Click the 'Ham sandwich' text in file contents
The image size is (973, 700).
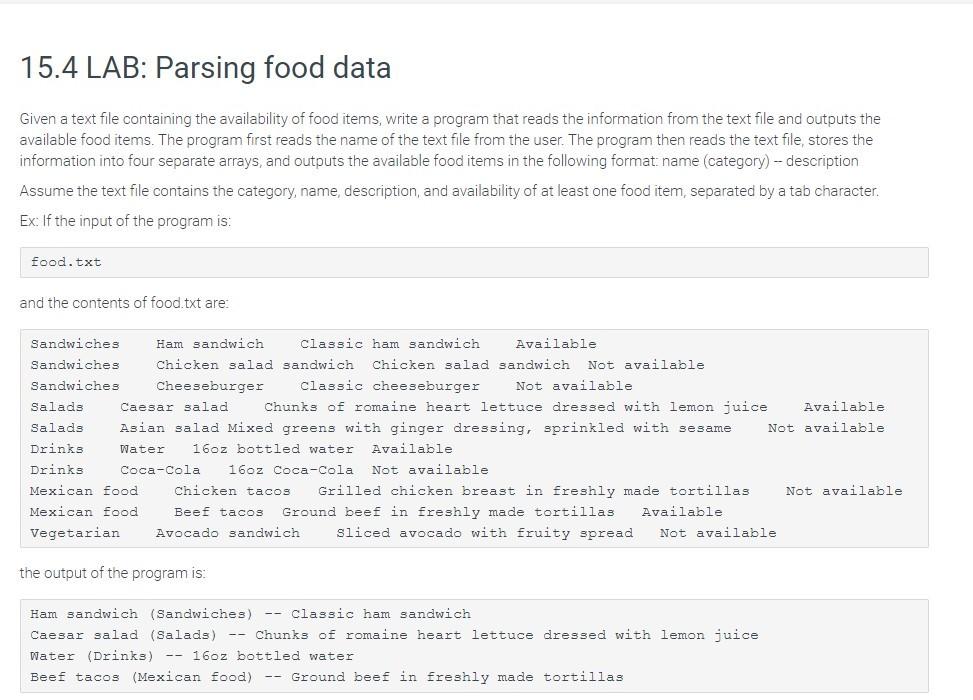click(x=210, y=344)
